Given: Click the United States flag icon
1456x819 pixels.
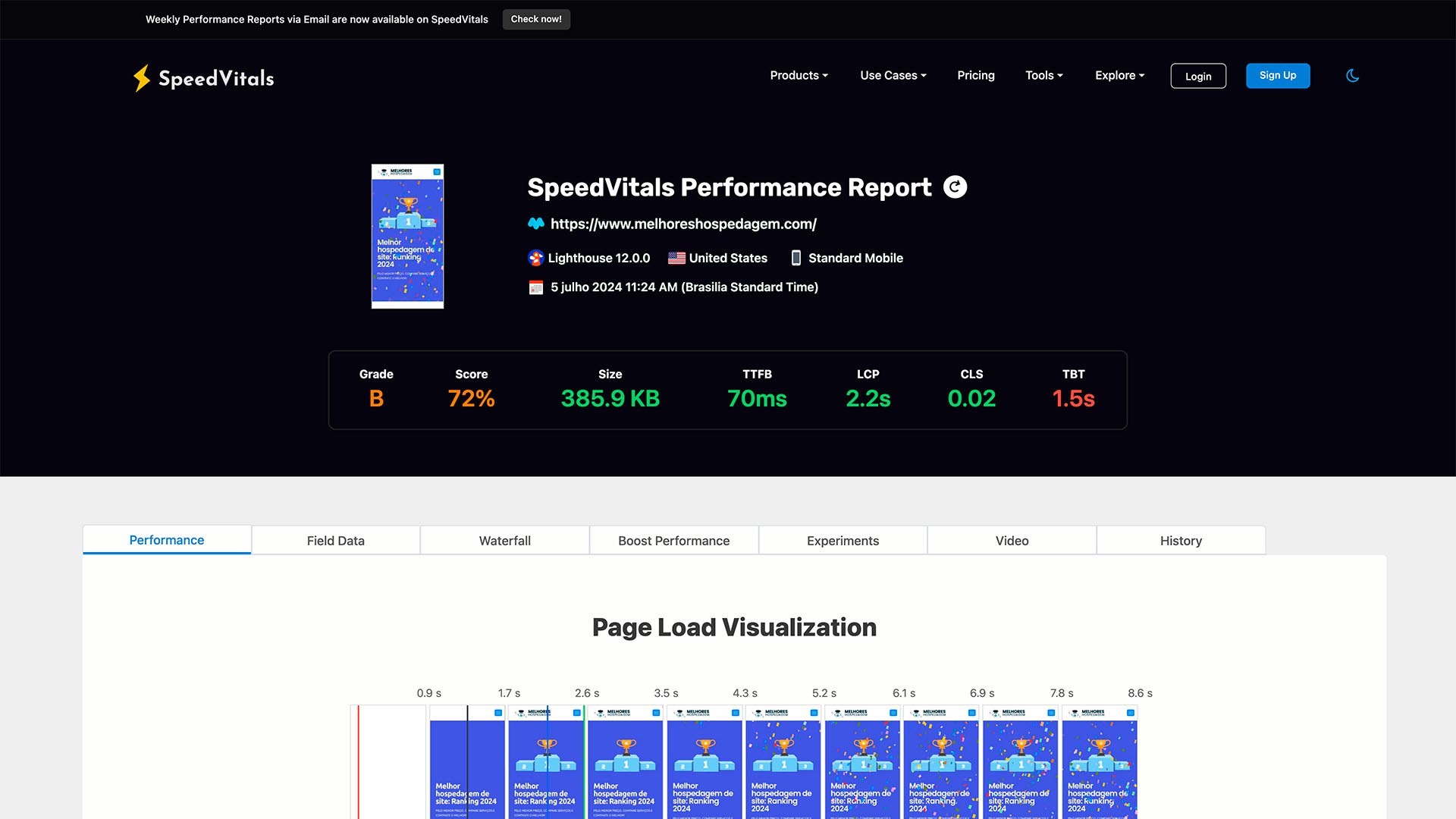Looking at the screenshot, I should (x=676, y=259).
